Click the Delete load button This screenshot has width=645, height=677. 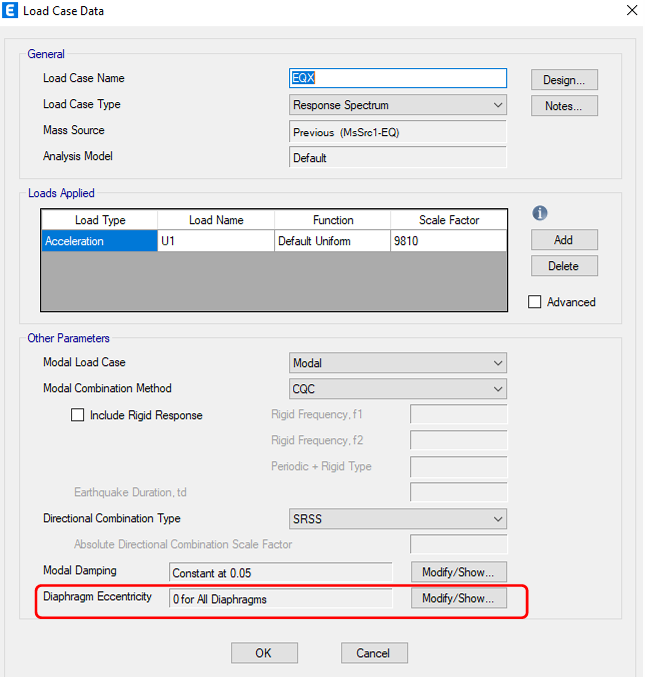(564, 266)
